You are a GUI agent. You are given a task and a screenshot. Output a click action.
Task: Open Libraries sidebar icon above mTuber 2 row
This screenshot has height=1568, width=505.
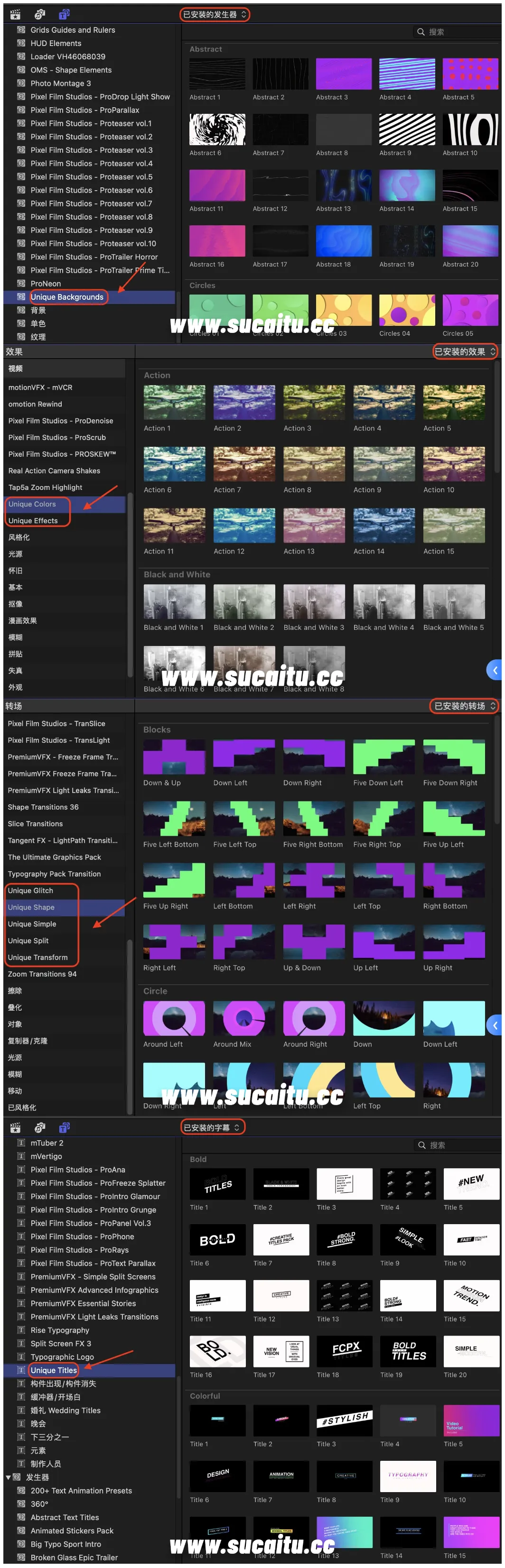click(x=15, y=1127)
